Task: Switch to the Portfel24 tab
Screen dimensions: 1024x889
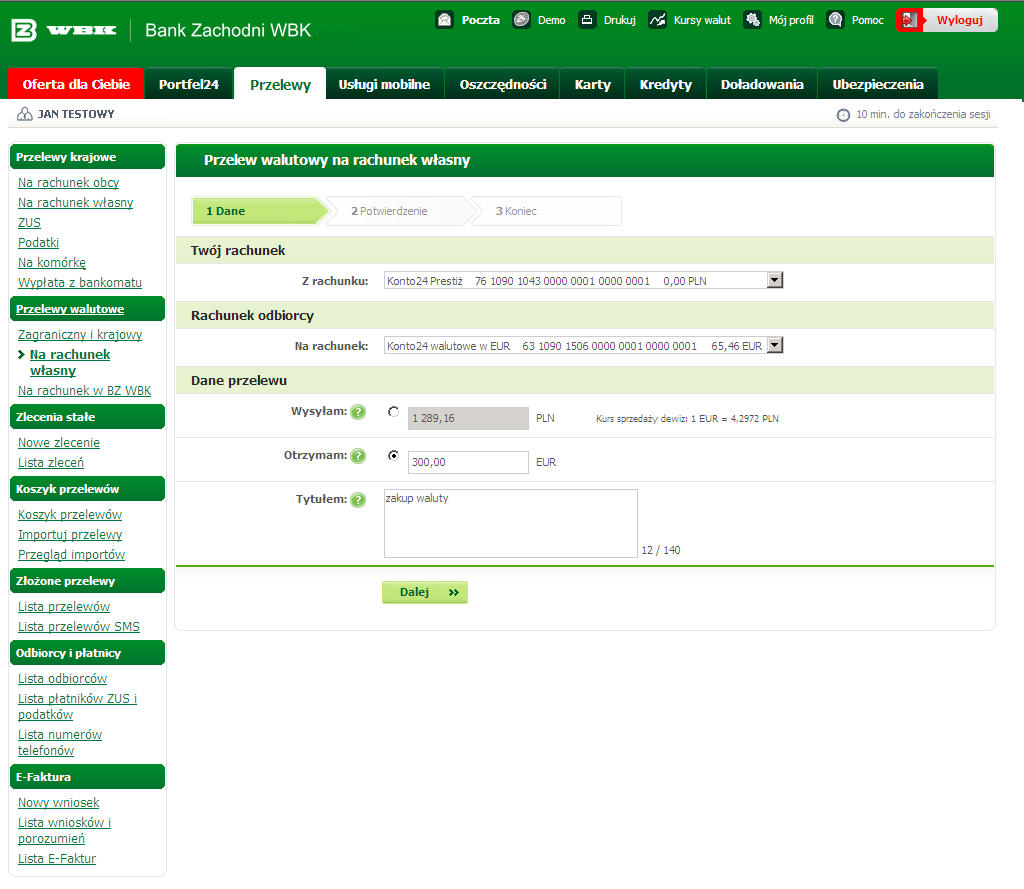Action: 189,84
